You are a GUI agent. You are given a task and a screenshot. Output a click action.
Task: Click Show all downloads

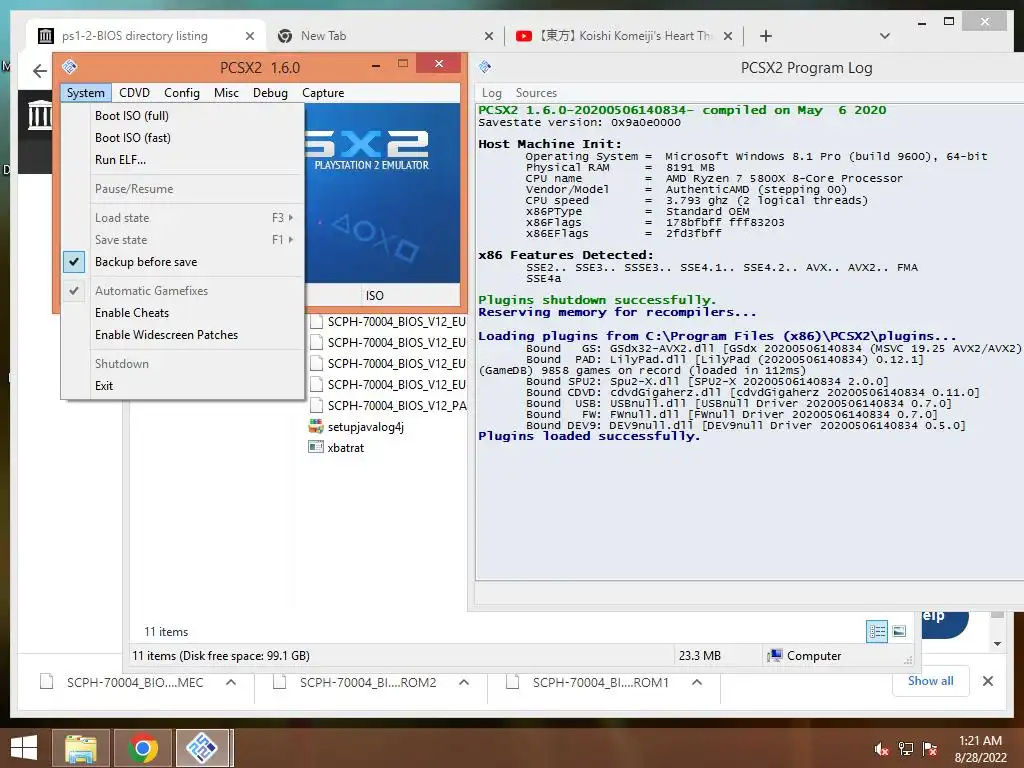click(931, 681)
